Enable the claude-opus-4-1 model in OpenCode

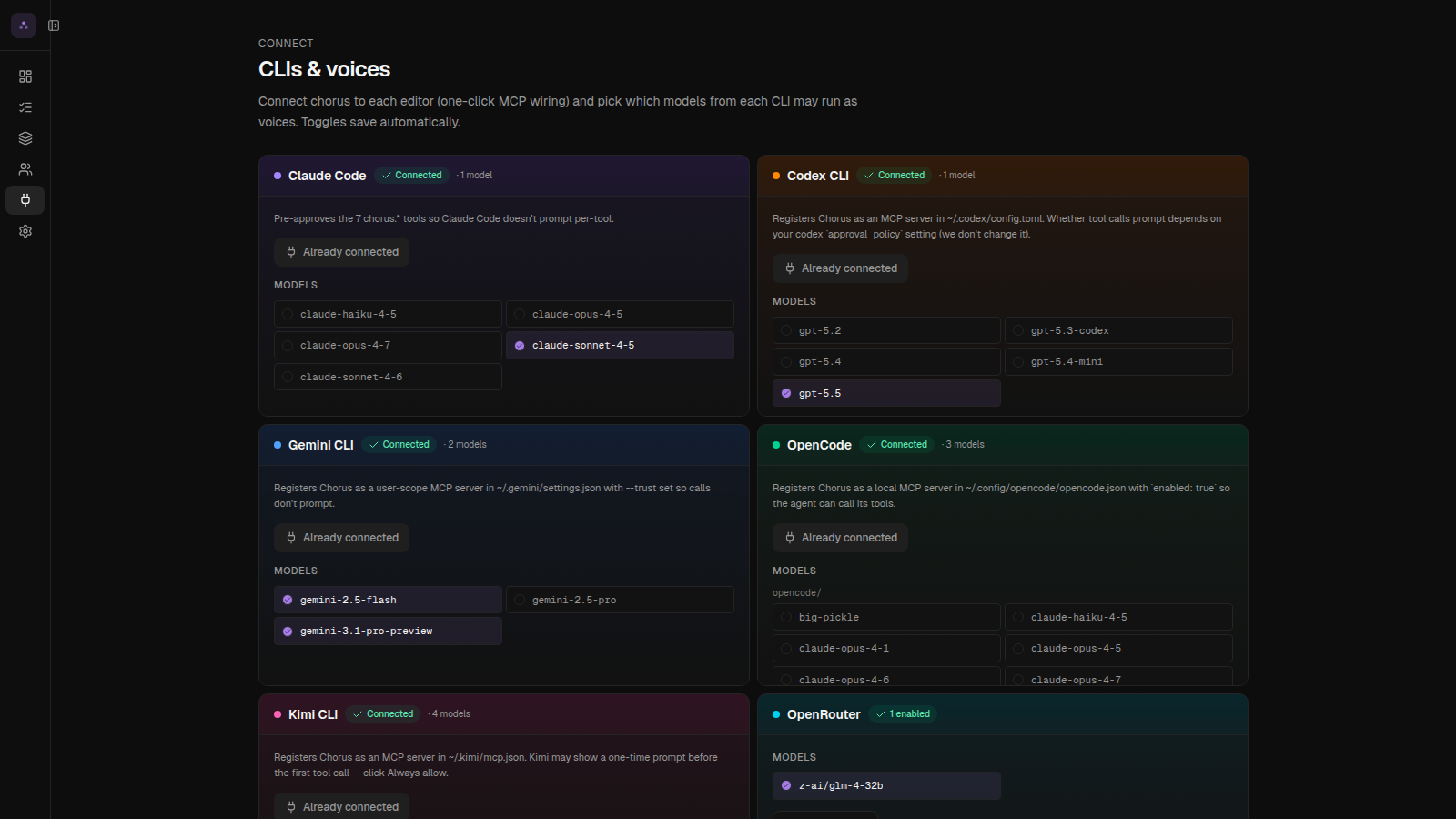pyautogui.click(x=886, y=649)
